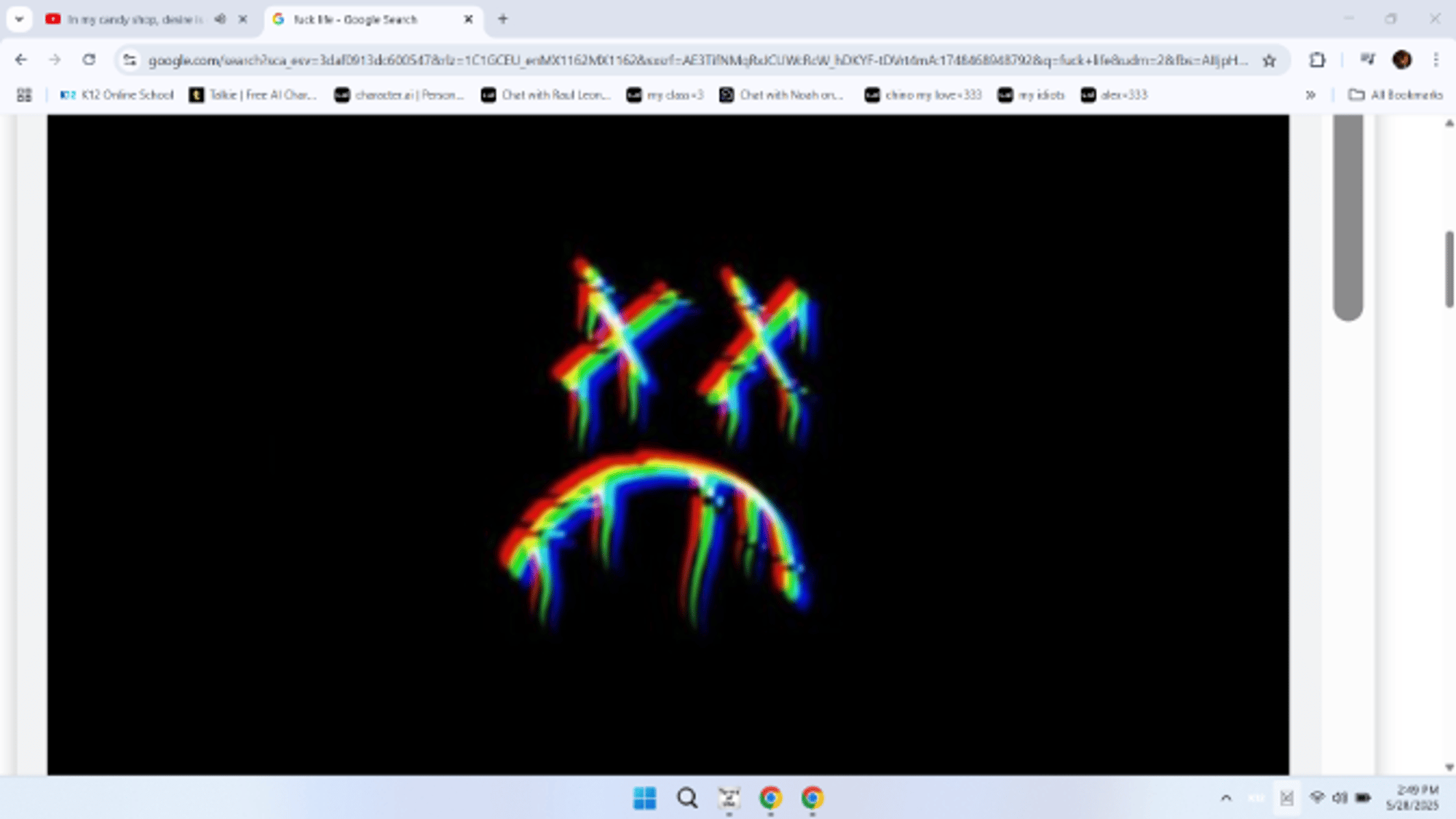Viewport: 1456px width, 819px height.
Task: Open the K12 Online School bookmark
Action: (116, 95)
